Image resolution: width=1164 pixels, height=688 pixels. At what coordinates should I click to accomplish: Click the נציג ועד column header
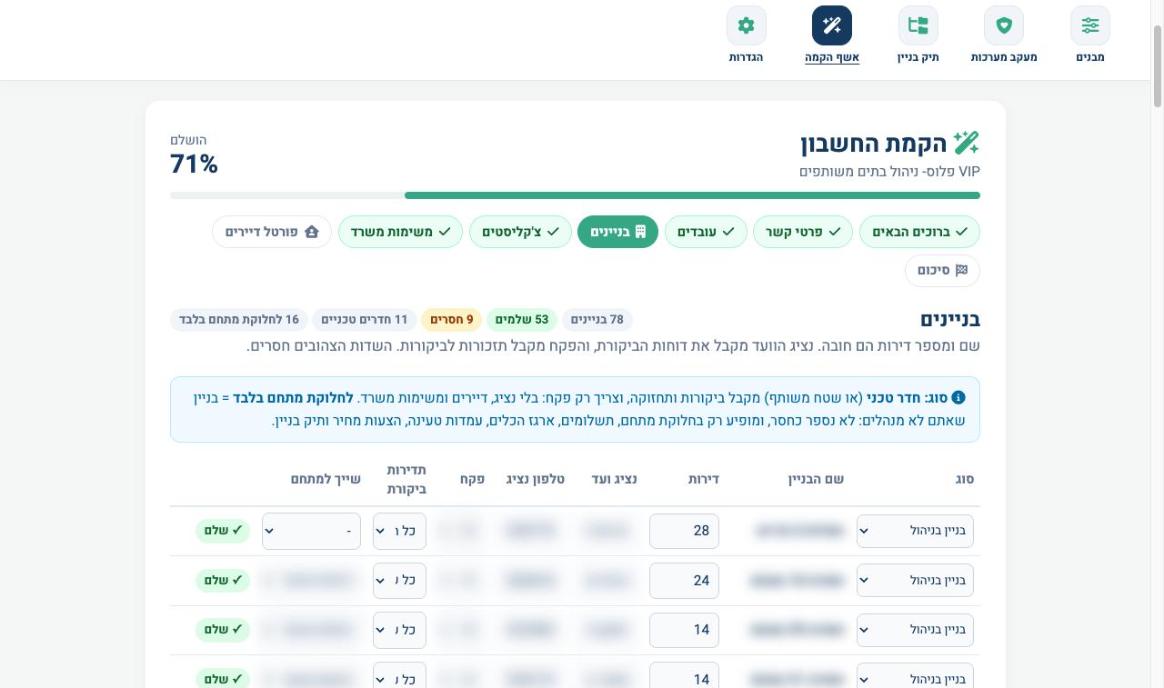614,479
